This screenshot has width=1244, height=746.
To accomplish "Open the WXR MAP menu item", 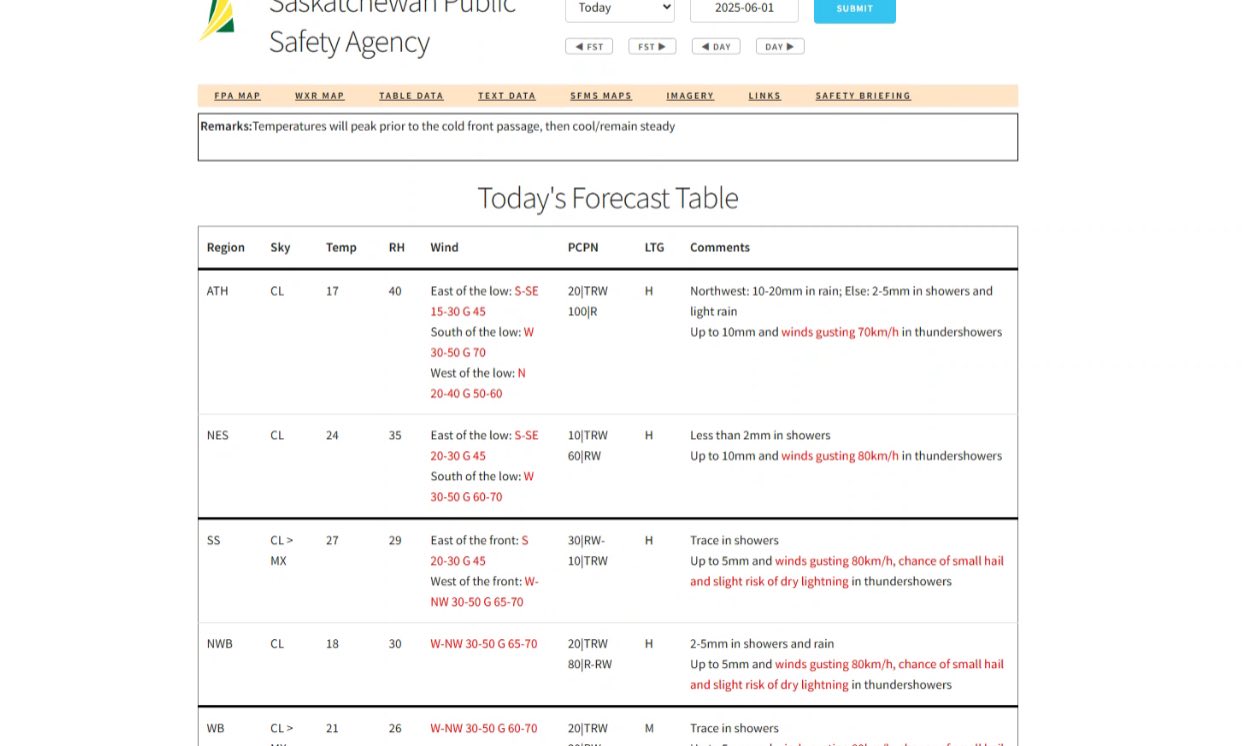I will (x=320, y=96).
